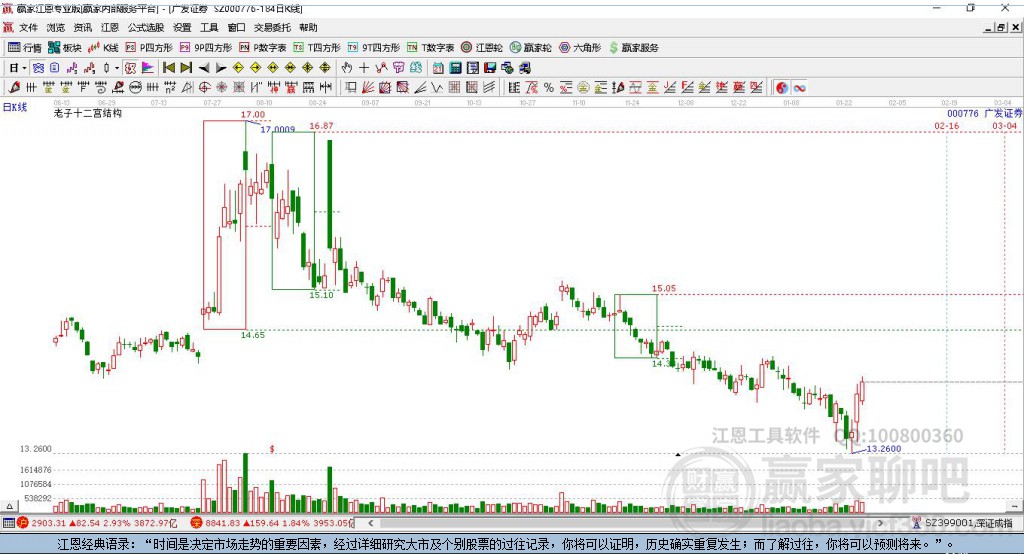The width and height of the screenshot is (1024, 554).
Task: Click the status bar grid icon
Action: click(8, 523)
